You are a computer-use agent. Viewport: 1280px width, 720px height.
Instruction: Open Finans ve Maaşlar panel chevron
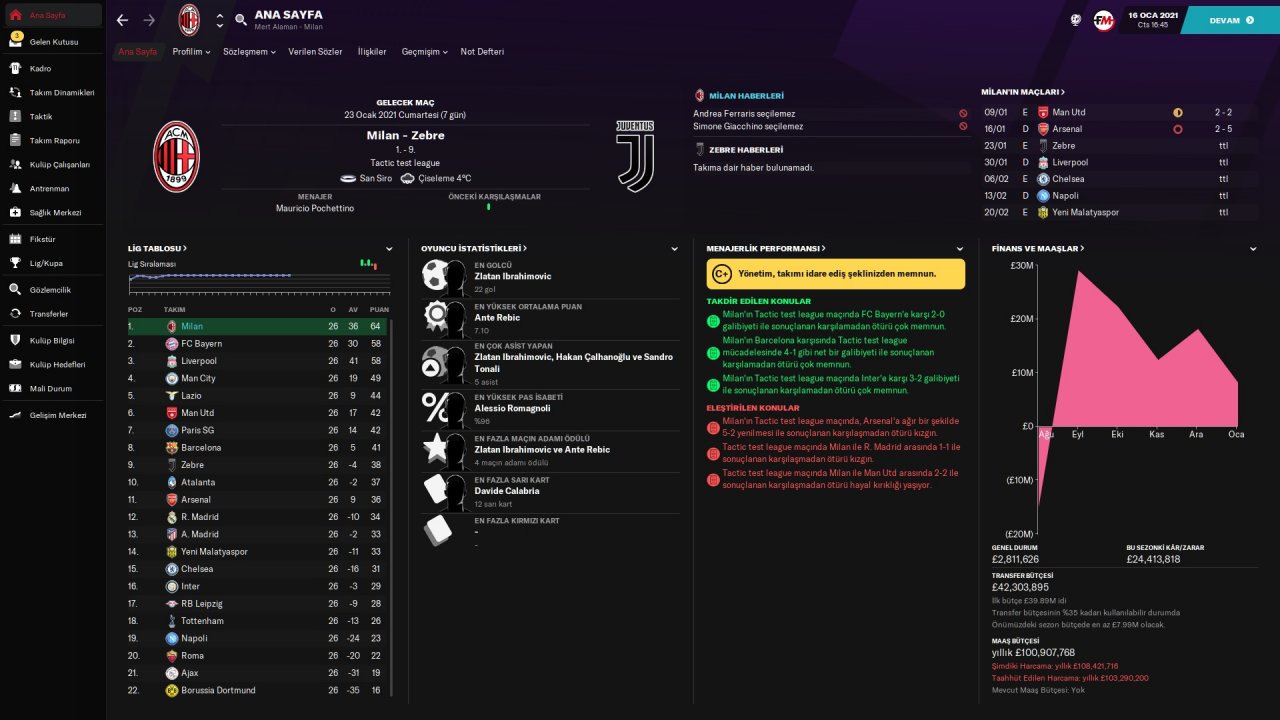[x=1253, y=248]
